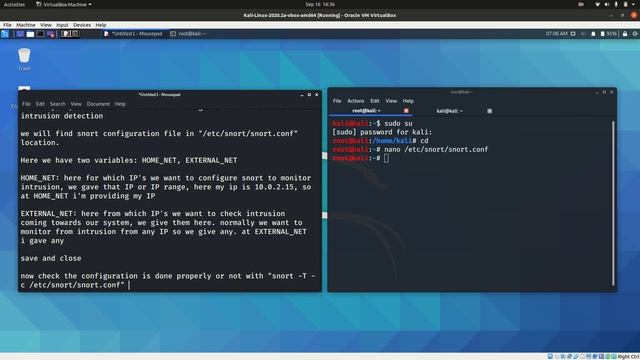Open terminal Edit menu

click(x=375, y=101)
